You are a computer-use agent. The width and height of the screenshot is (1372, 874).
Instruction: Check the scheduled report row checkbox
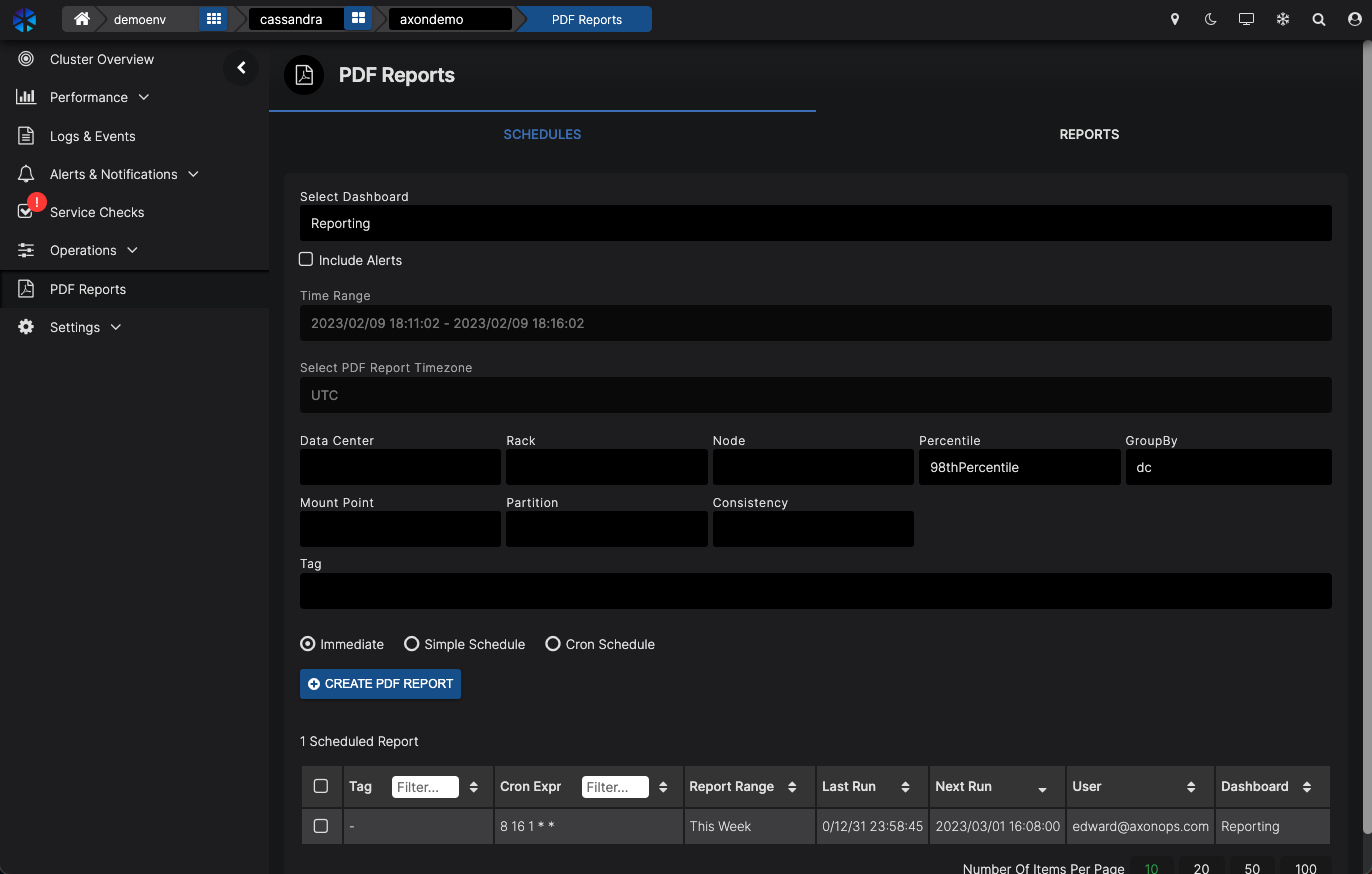[x=321, y=826]
